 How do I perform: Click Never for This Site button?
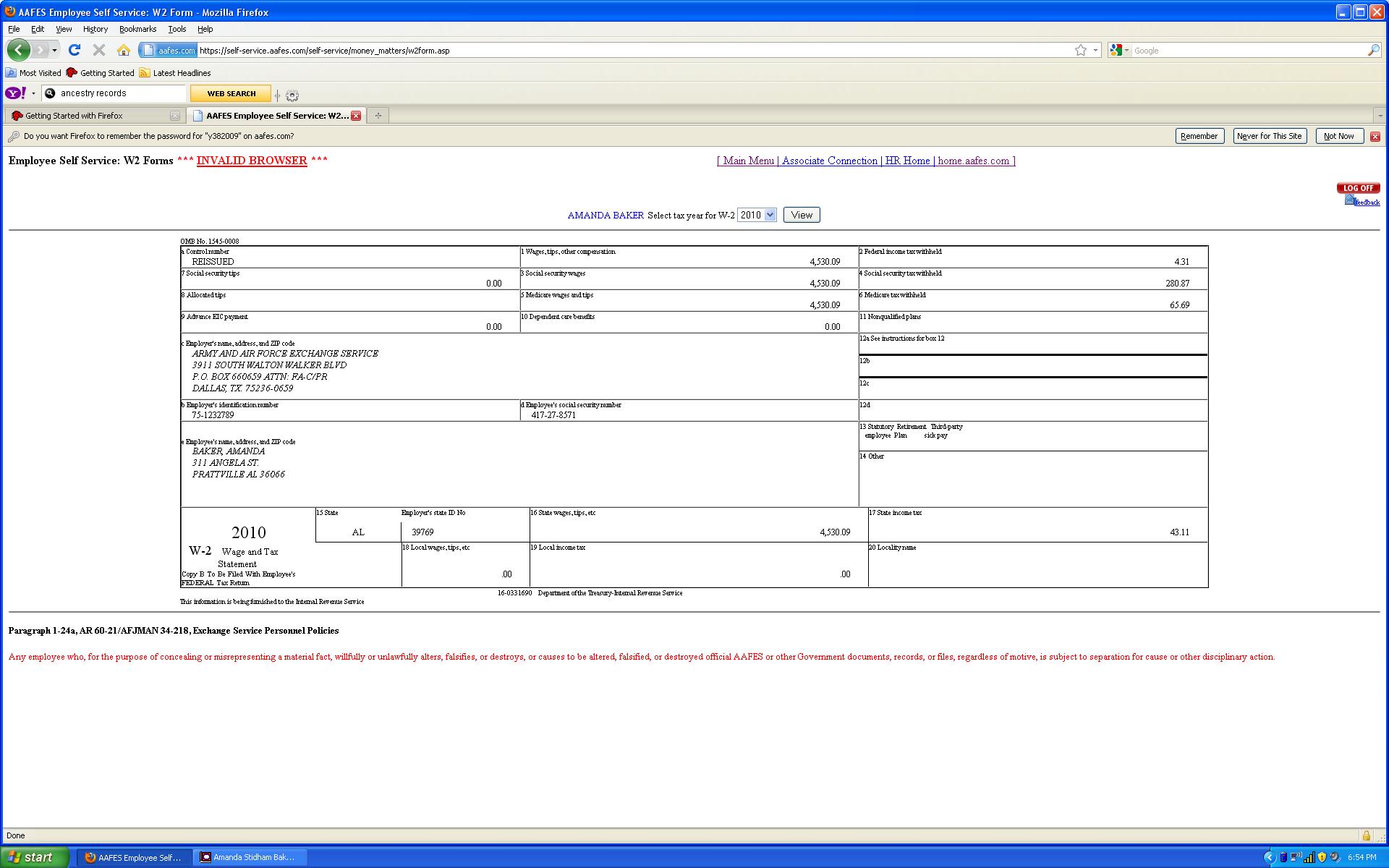(x=1270, y=136)
